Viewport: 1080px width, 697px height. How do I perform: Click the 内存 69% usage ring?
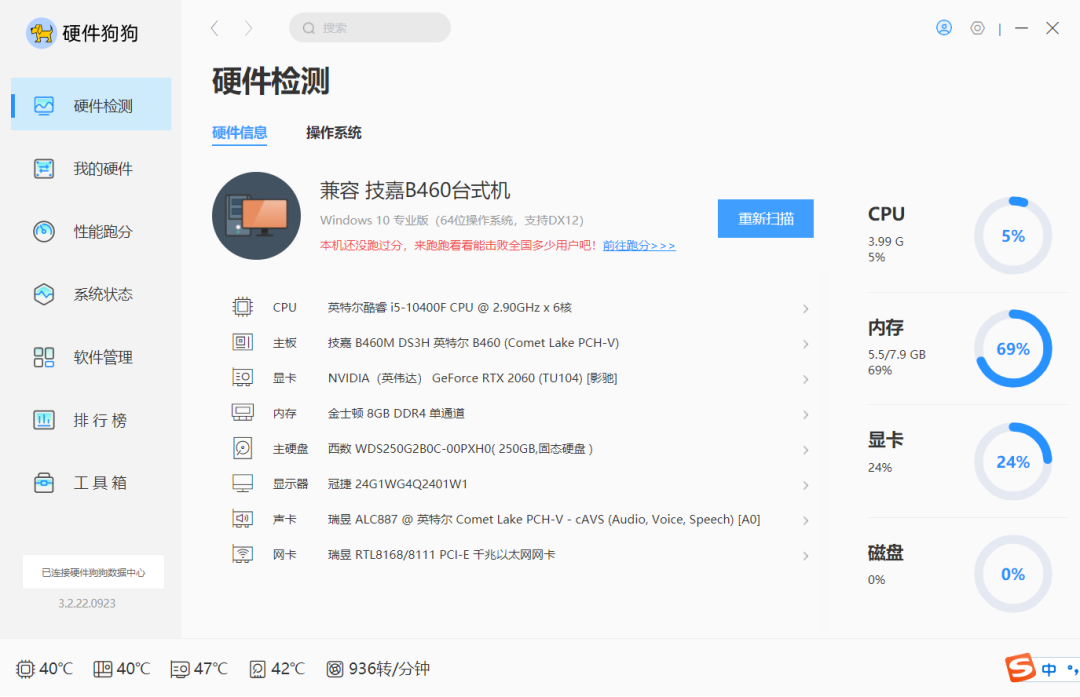tap(1012, 348)
